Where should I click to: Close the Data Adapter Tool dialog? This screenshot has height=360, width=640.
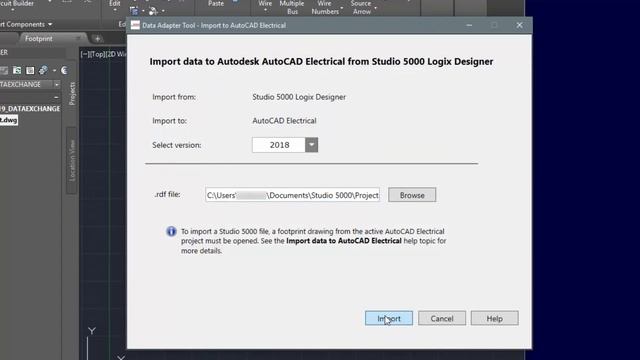519,25
